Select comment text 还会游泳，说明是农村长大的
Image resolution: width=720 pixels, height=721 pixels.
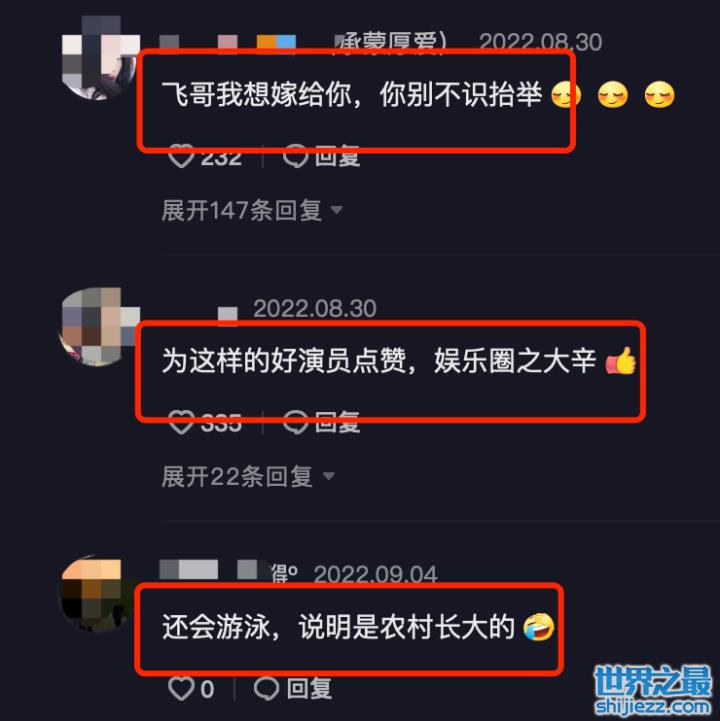[x=338, y=627]
